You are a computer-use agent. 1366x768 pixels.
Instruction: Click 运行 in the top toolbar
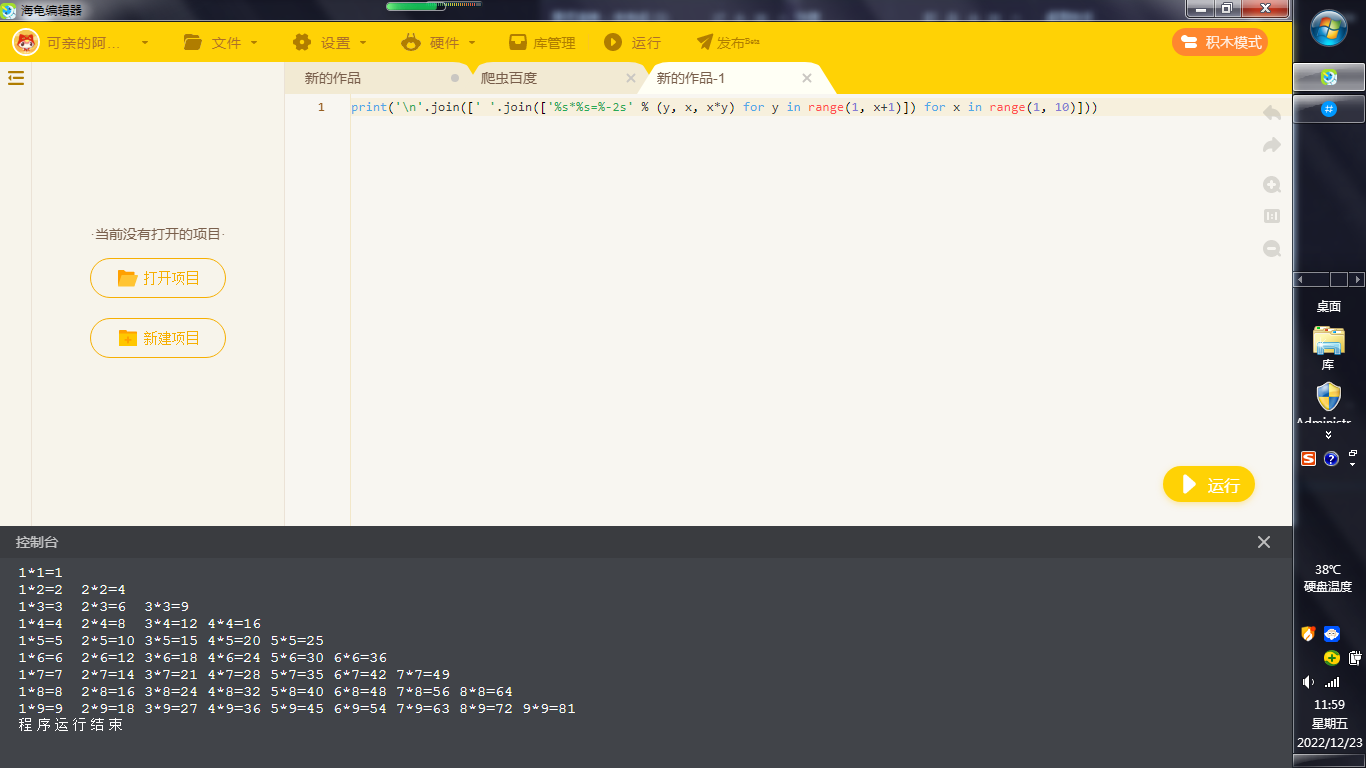pyautogui.click(x=632, y=43)
